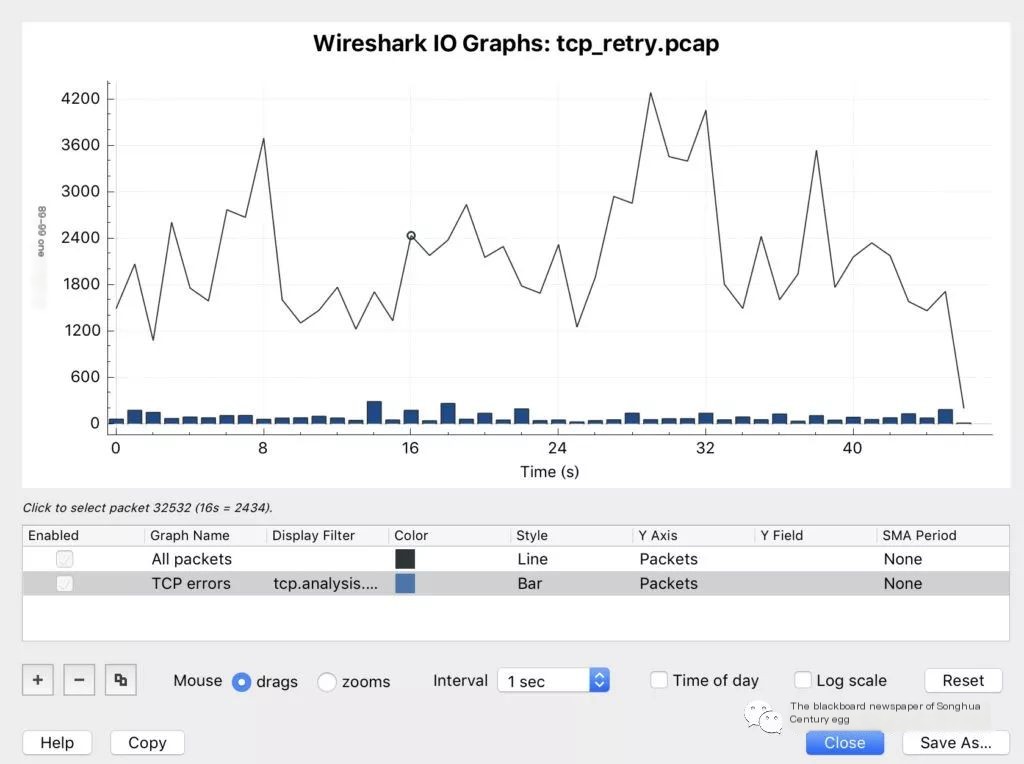Click Save As... button
This screenshot has height=764, width=1024.
pyautogui.click(x=955, y=742)
